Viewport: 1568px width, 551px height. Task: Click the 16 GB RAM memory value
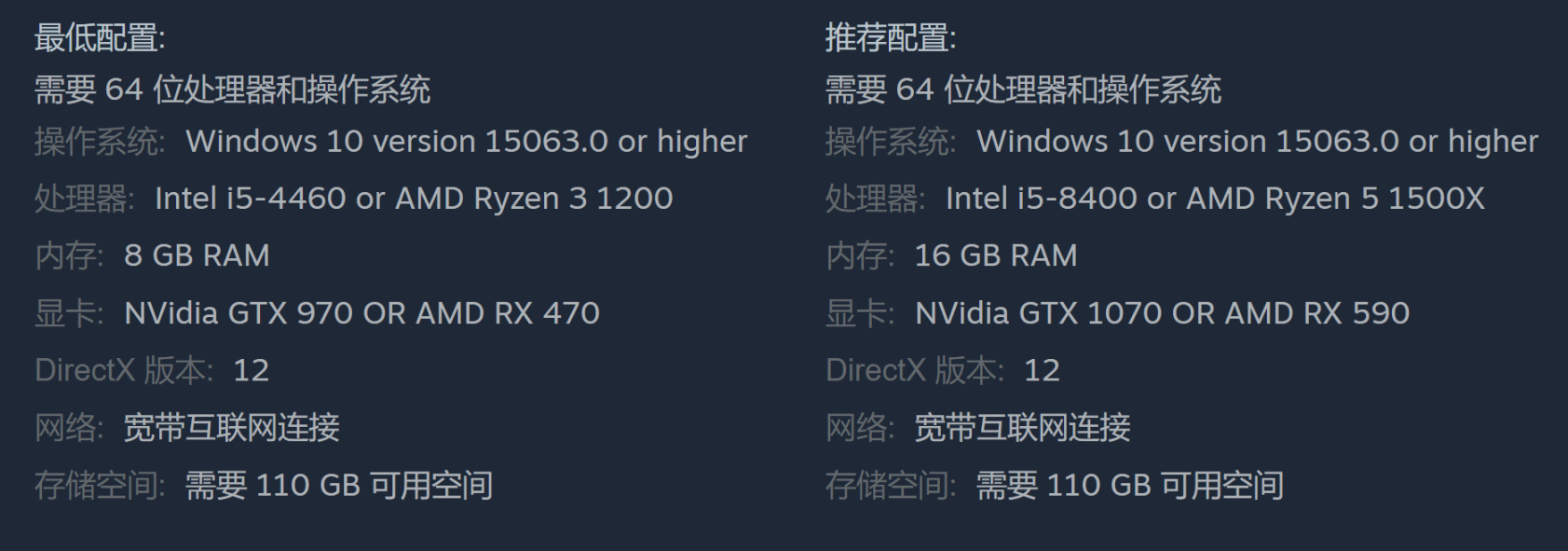(x=995, y=255)
